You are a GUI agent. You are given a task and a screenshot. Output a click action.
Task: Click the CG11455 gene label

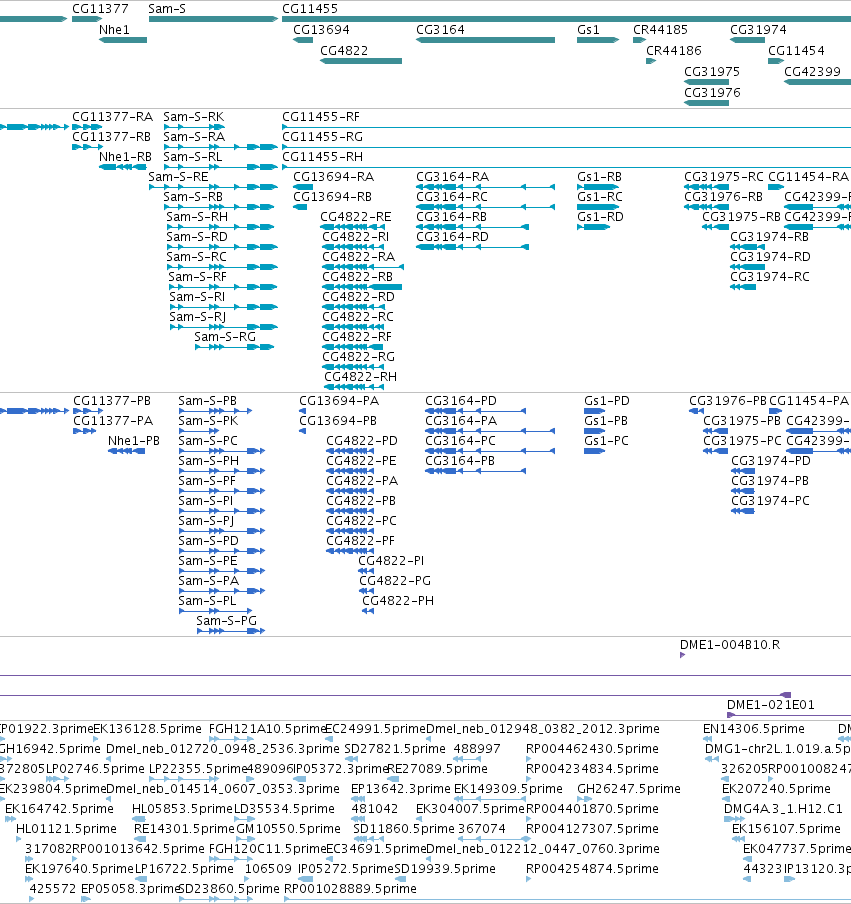tap(310, 9)
